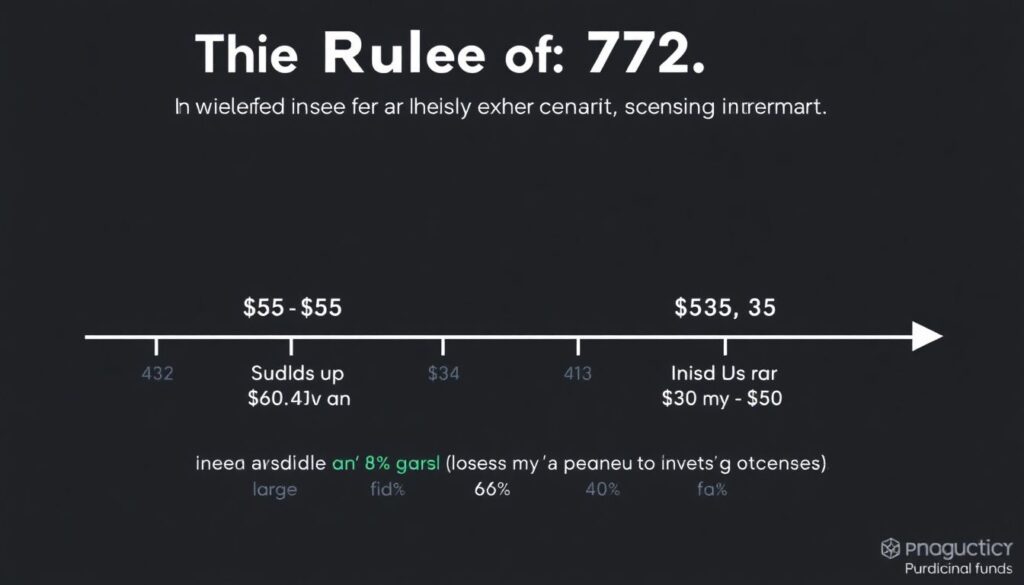The image size is (1024, 585).
Task: Choose the "large" label in the bottom row
Action: point(275,489)
